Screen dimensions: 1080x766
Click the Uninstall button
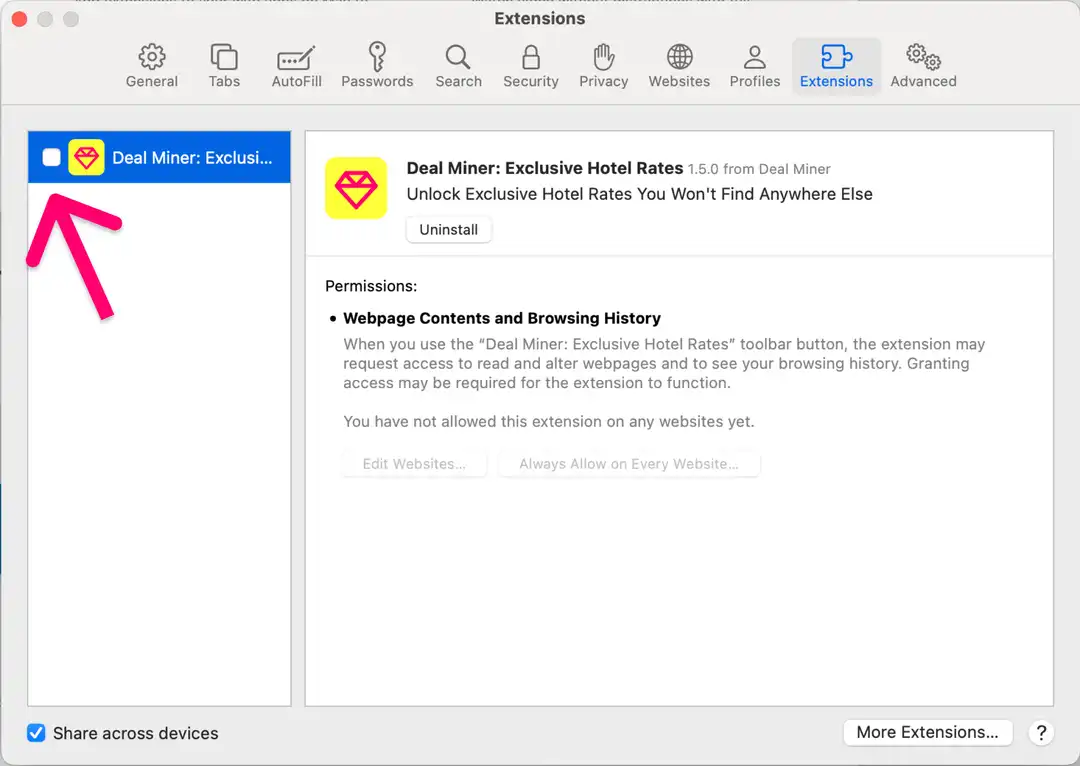pos(448,229)
